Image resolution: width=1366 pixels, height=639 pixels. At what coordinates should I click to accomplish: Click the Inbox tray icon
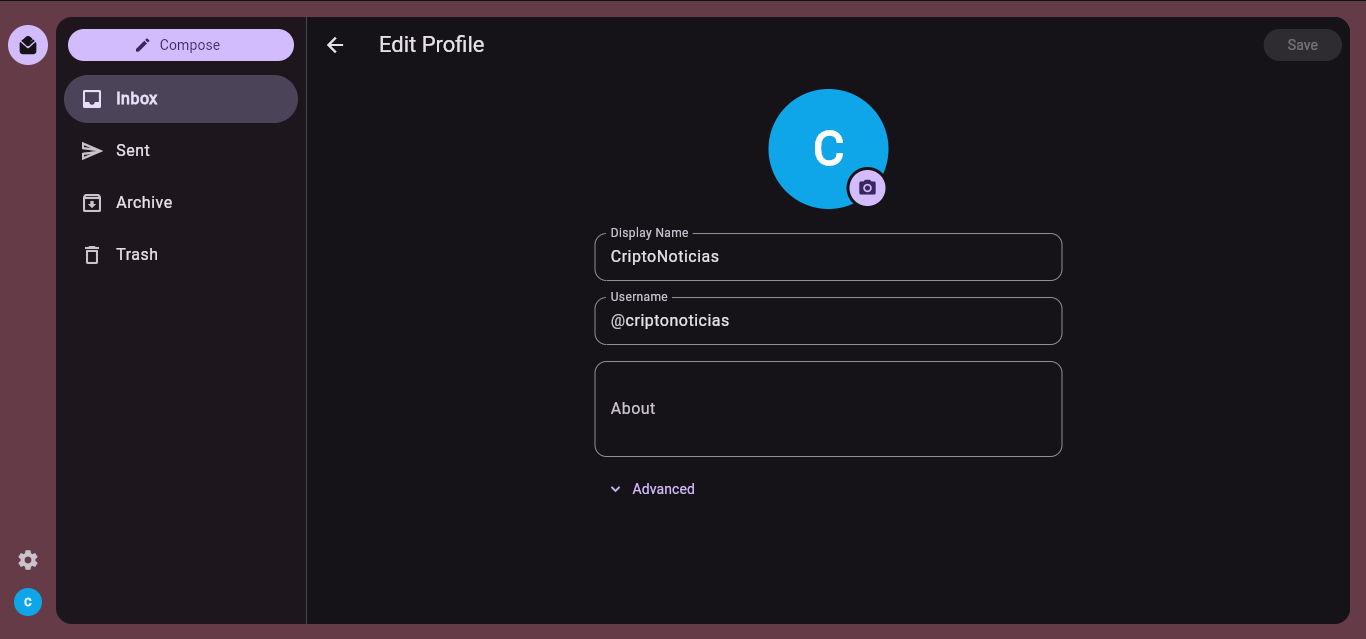coord(92,99)
